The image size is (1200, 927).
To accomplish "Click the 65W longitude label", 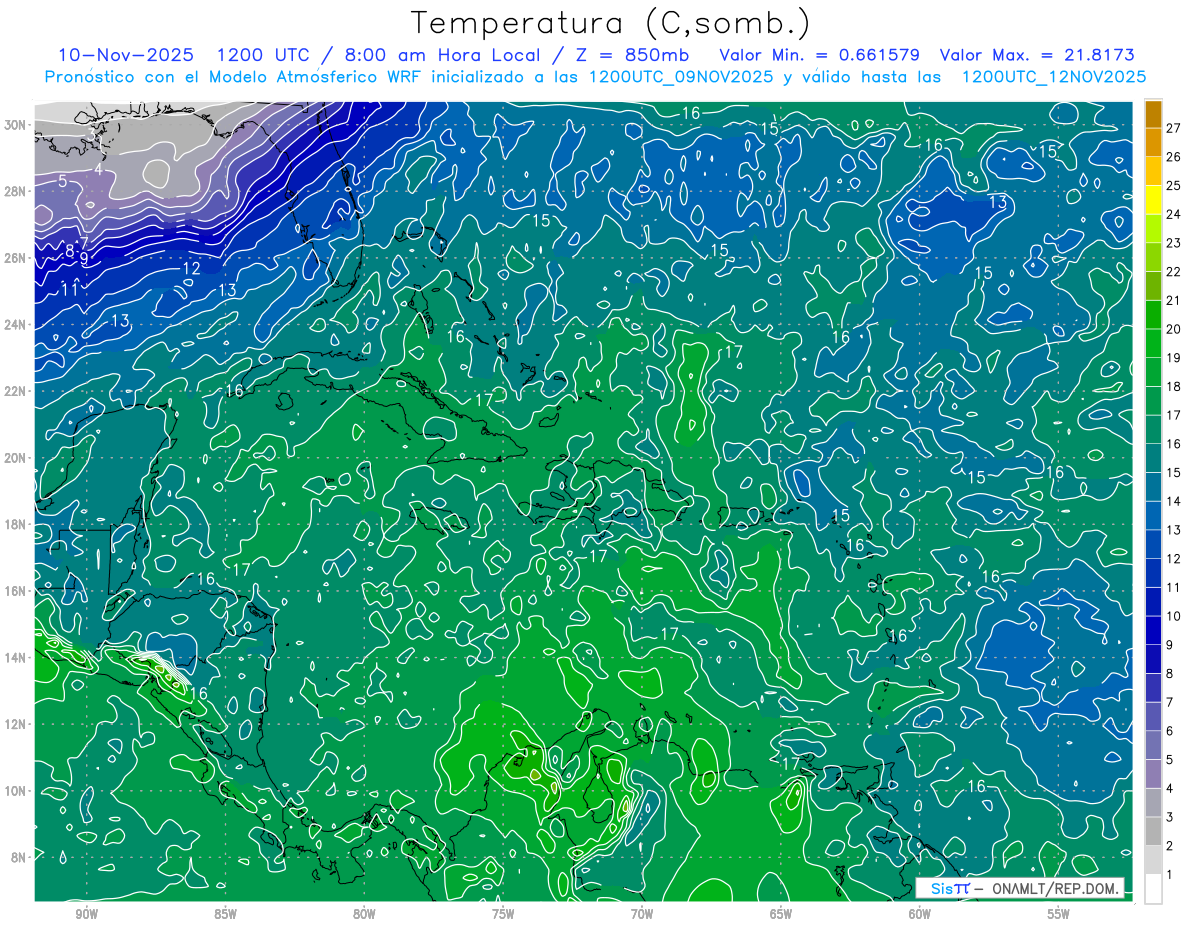I will pos(781,914).
